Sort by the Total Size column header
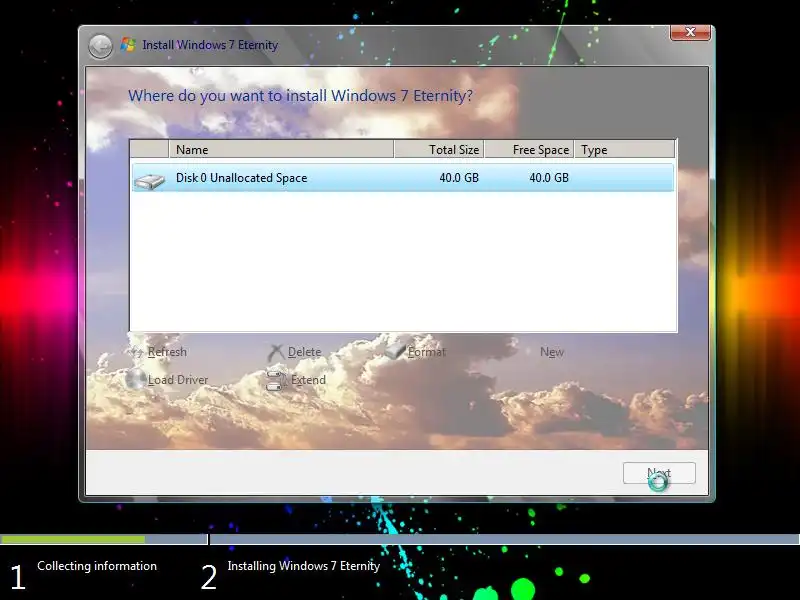Image resolution: width=800 pixels, height=600 pixels. click(439, 149)
